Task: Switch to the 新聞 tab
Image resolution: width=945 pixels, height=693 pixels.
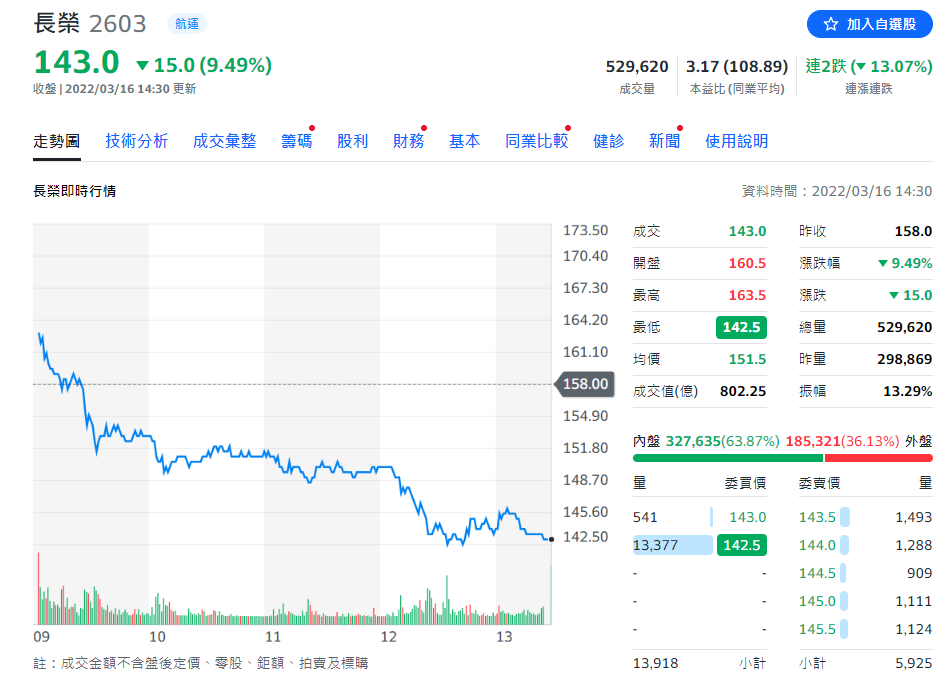Action: pos(664,141)
